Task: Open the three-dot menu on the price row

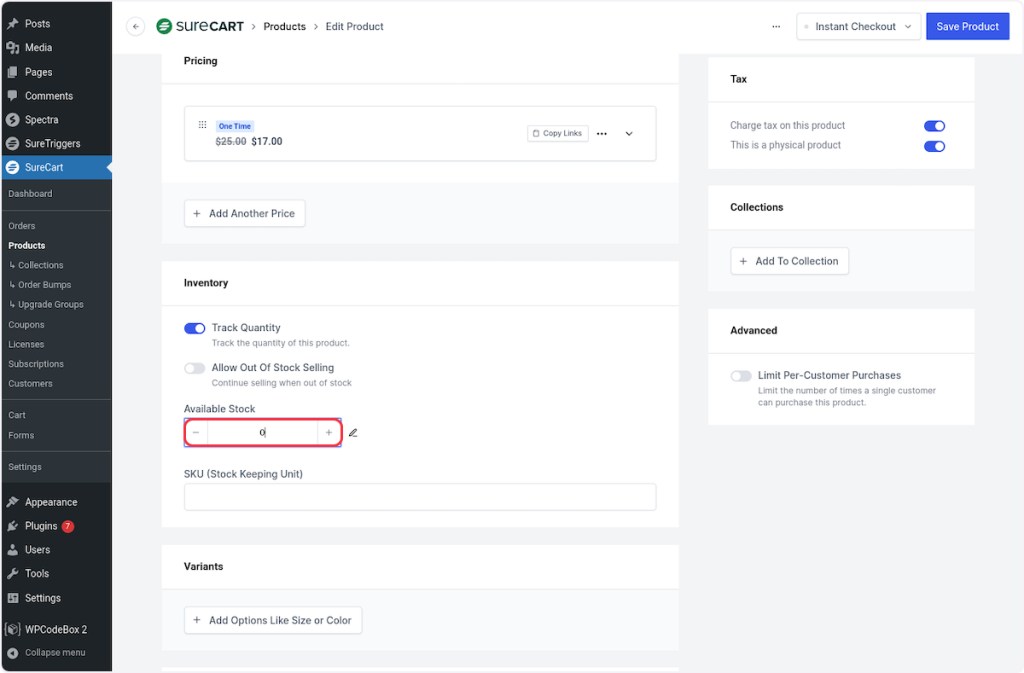Action: [x=602, y=133]
